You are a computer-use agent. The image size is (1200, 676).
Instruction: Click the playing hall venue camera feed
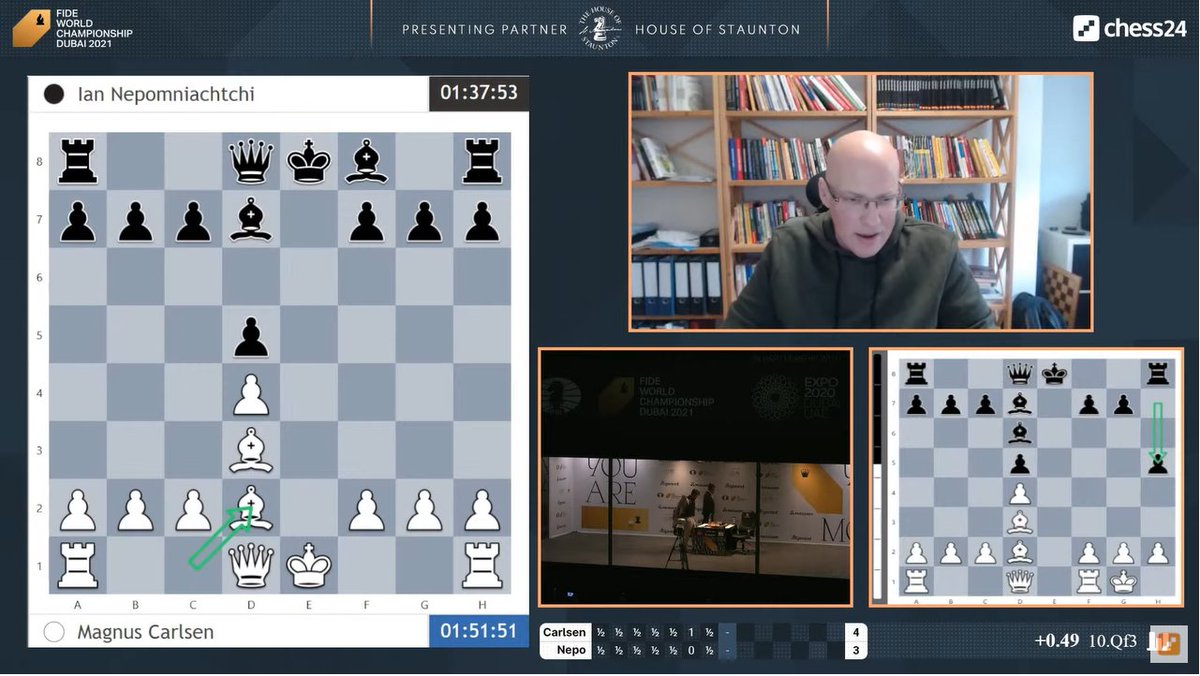coord(695,477)
